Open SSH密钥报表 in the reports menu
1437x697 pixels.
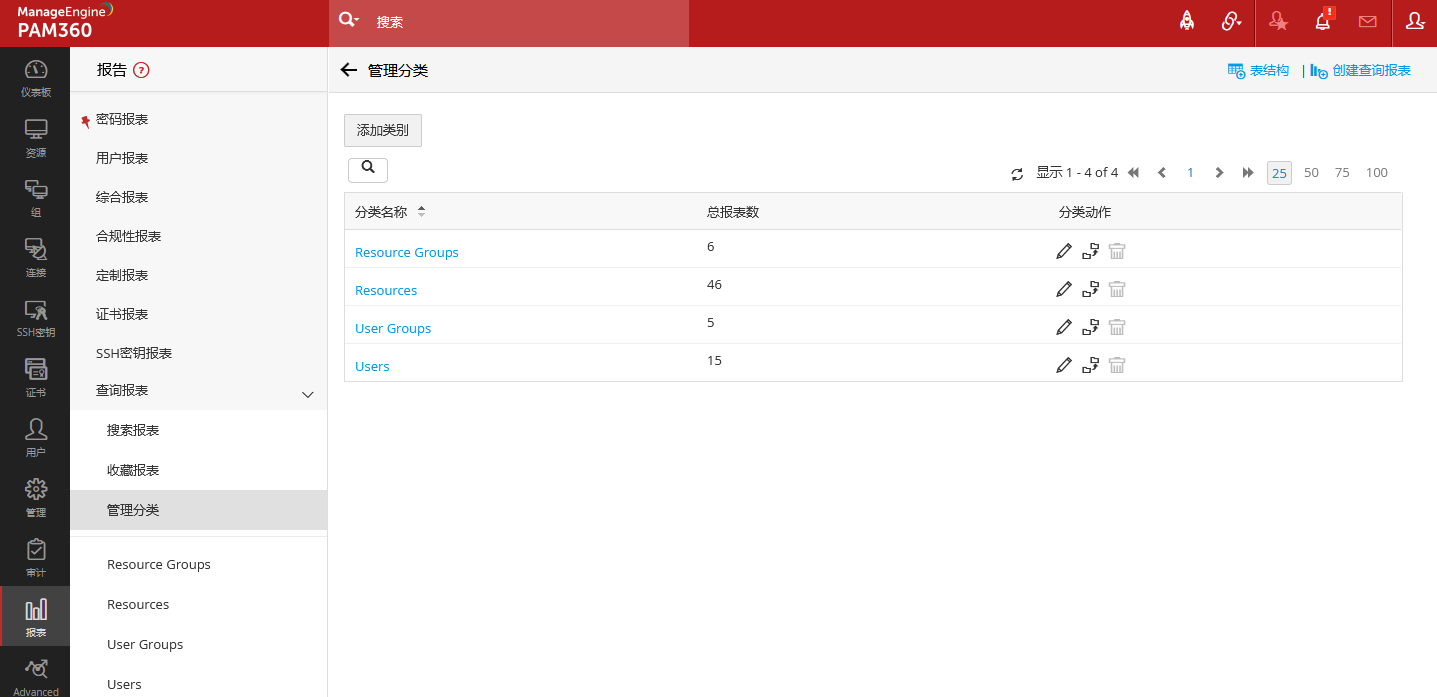tap(134, 353)
